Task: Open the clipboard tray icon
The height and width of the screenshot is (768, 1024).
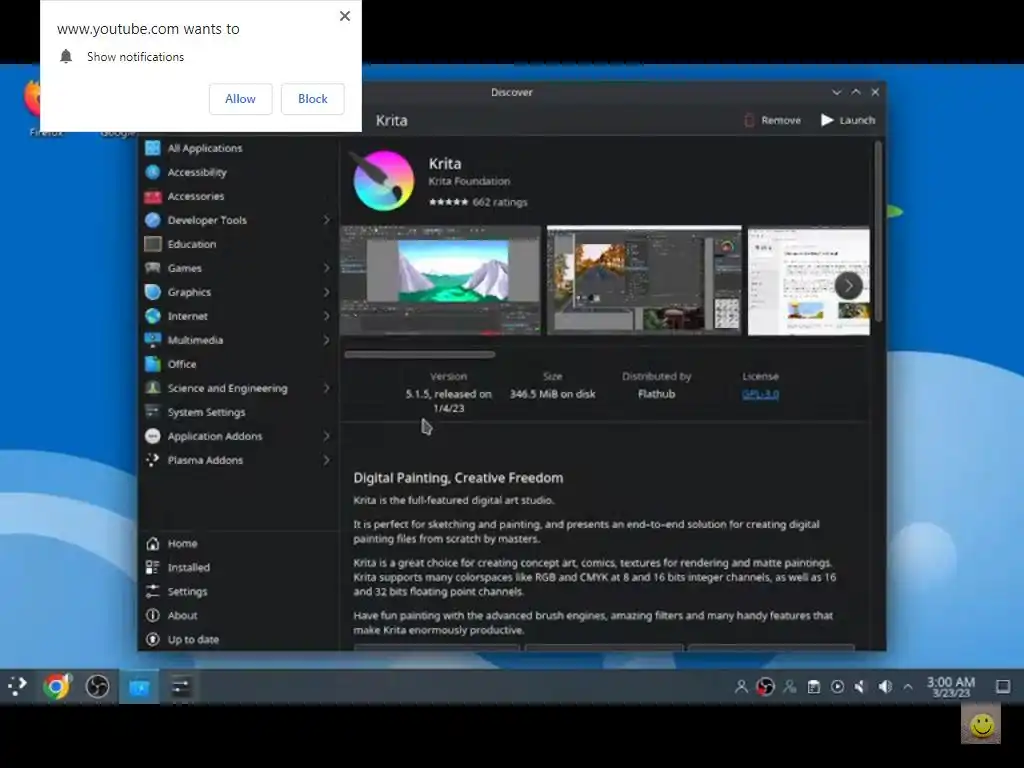Action: coord(814,687)
